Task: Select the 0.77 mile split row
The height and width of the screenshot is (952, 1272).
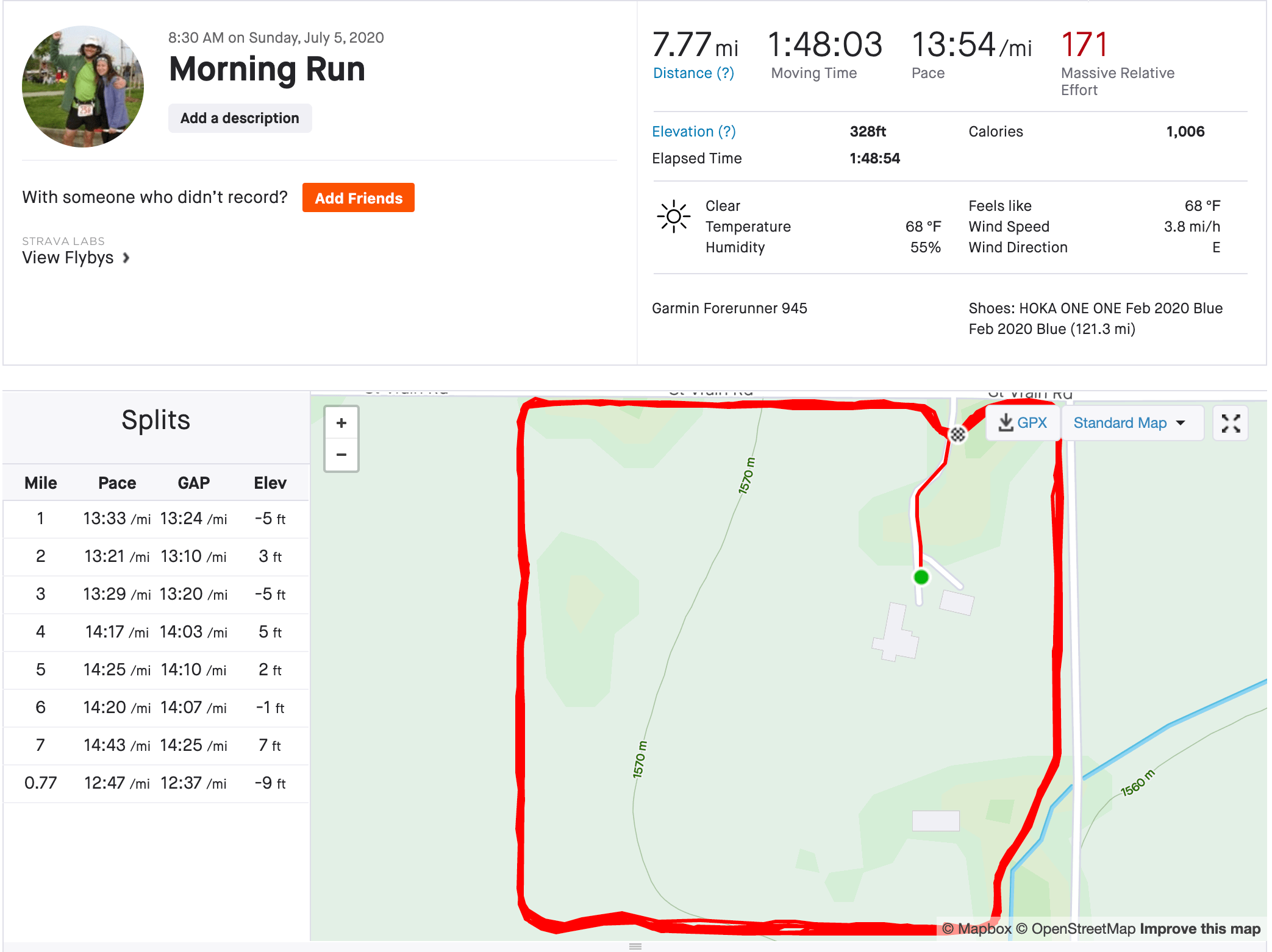Action: click(155, 783)
